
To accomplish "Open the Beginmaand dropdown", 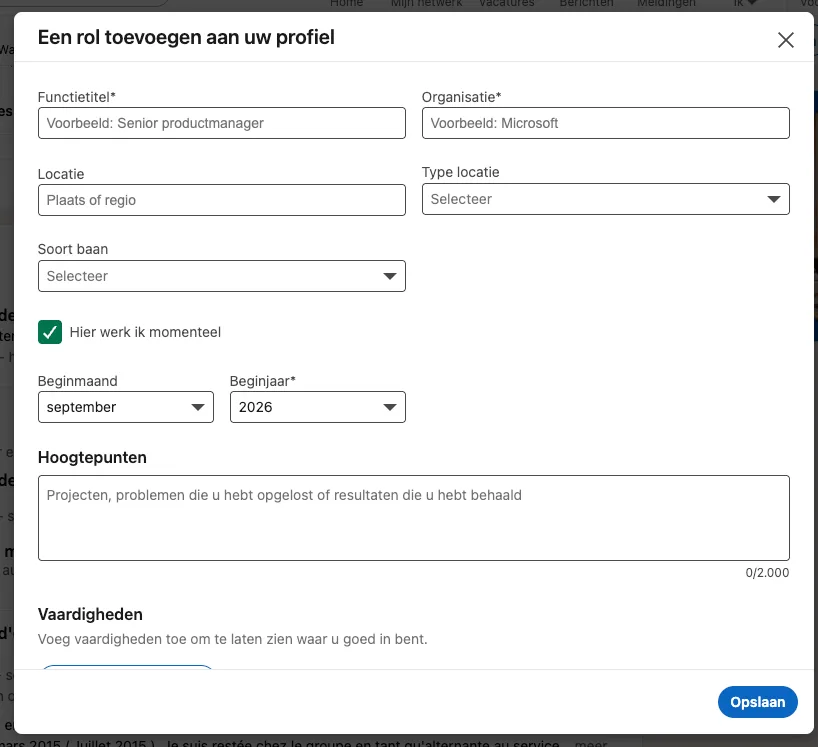I will pyautogui.click(x=126, y=407).
